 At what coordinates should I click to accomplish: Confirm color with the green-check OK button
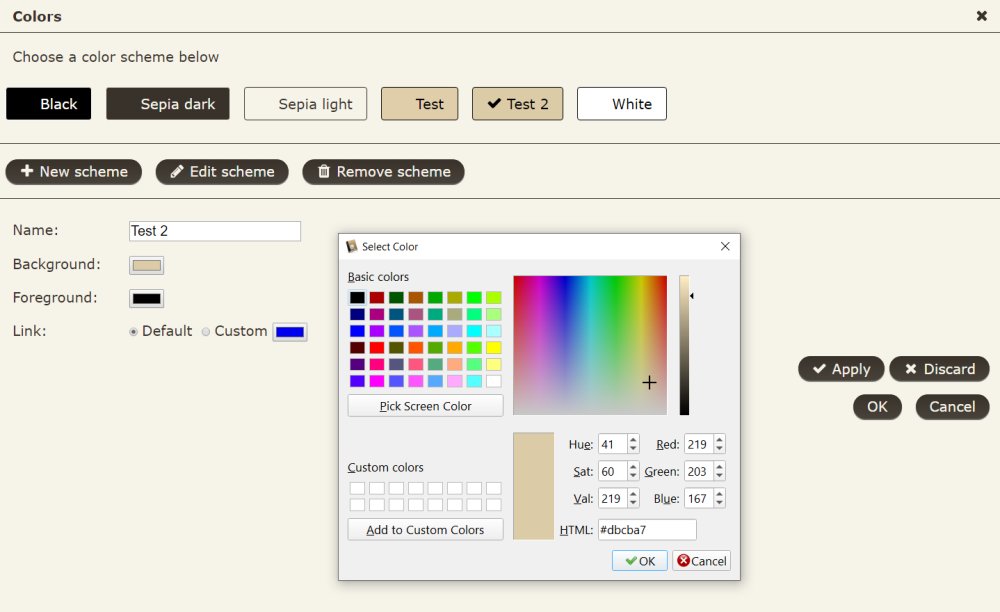(x=640, y=561)
